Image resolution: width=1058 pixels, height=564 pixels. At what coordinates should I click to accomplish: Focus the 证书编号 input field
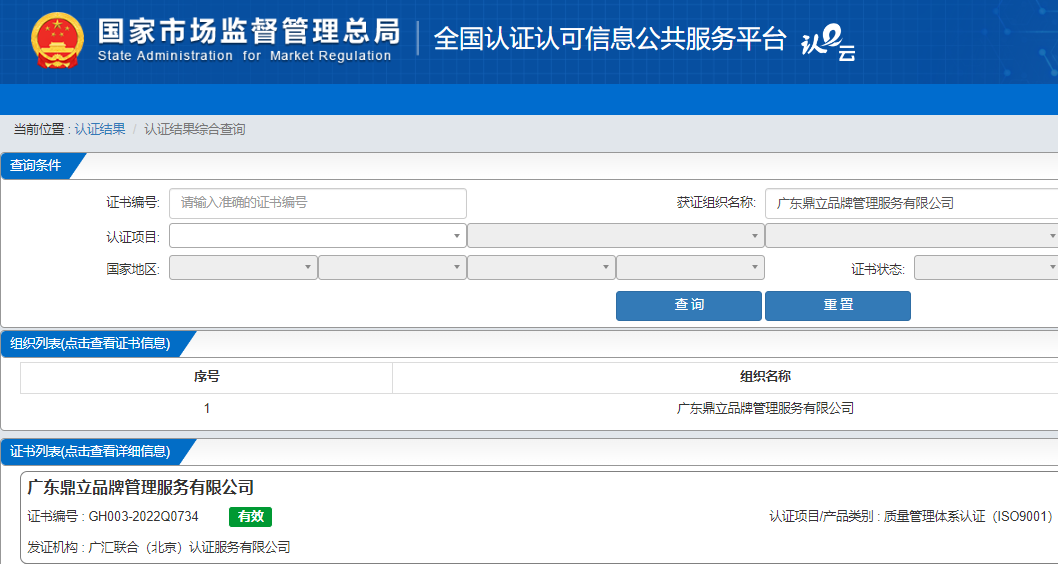(x=318, y=203)
